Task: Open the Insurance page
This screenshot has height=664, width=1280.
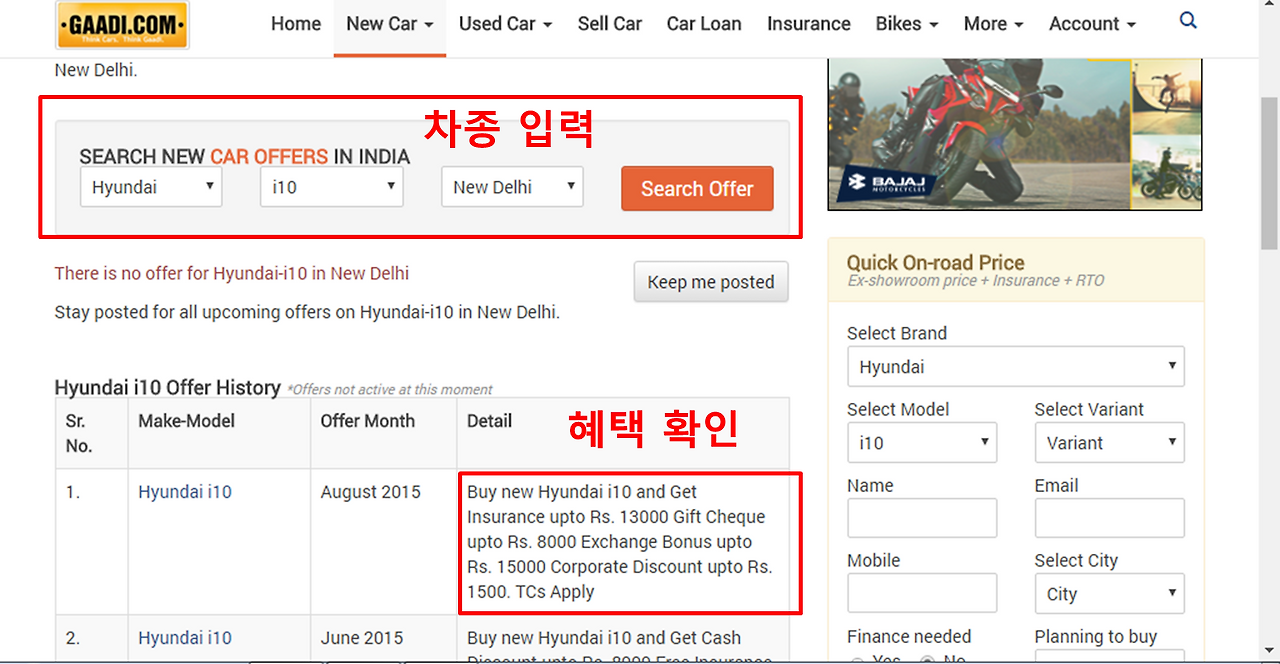Action: (809, 24)
